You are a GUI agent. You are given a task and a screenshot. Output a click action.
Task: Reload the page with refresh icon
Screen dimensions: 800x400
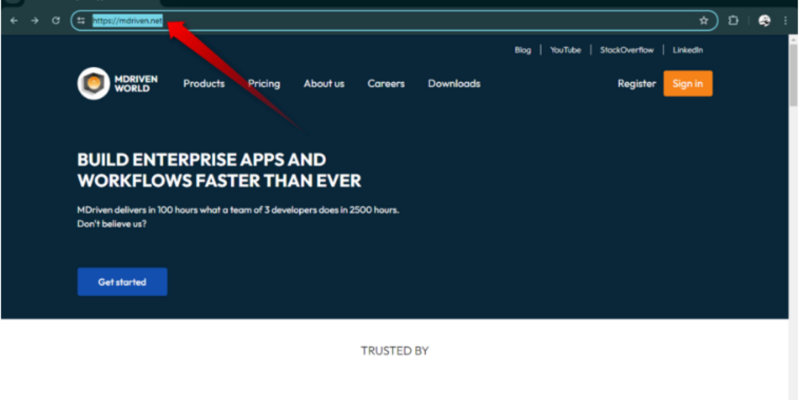[56, 20]
